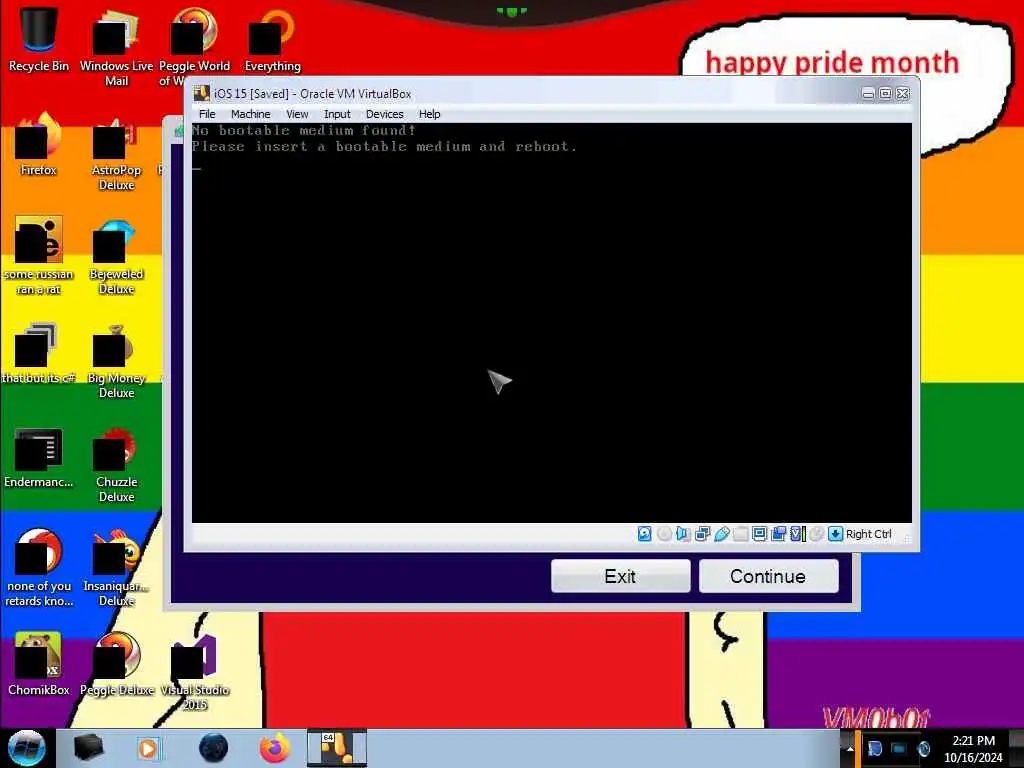
Task: Select the Insaniquarium Deluxe desktop icon
Action: [116, 567]
